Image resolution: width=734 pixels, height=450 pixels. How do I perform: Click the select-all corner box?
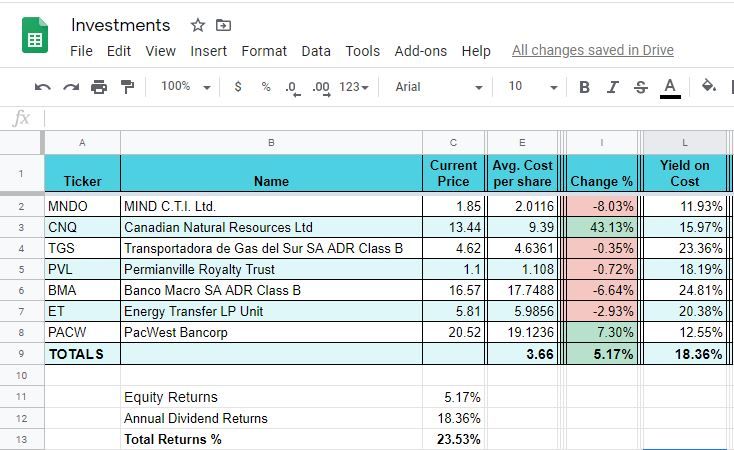click(22, 143)
